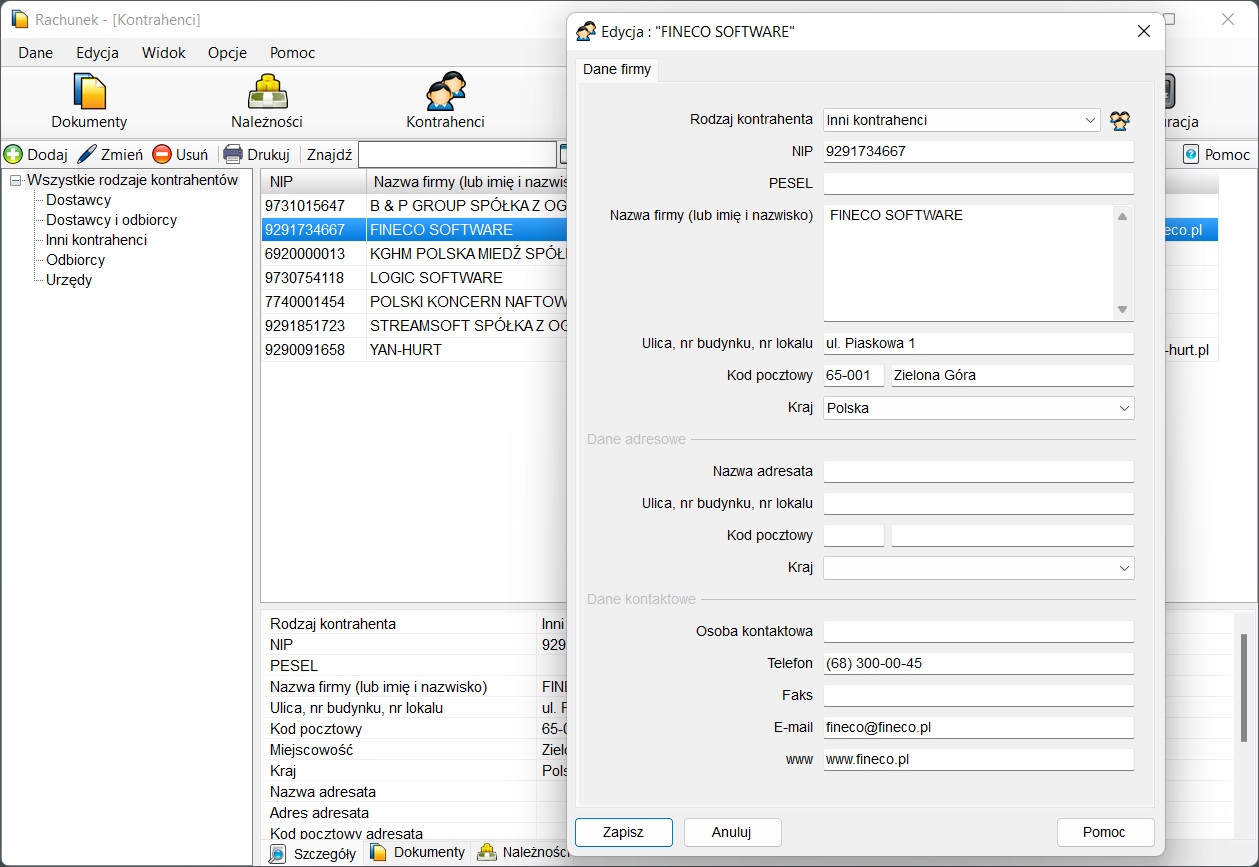Screen dimensions: 1259x867
Task: Click the Anuluj button
Action: pos(732,832)
